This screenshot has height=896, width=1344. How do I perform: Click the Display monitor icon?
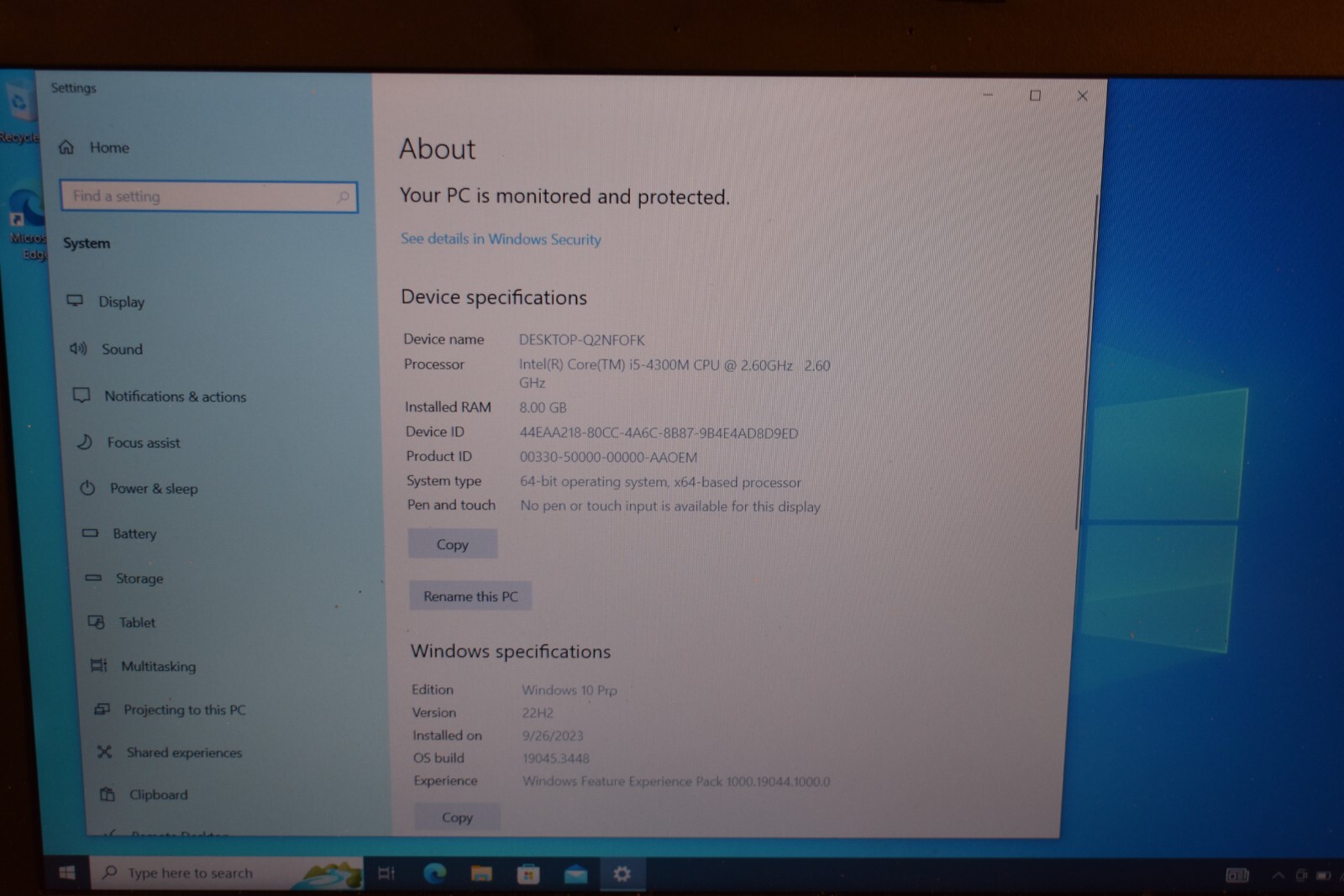pyautogui.click(x=75, y=301)
